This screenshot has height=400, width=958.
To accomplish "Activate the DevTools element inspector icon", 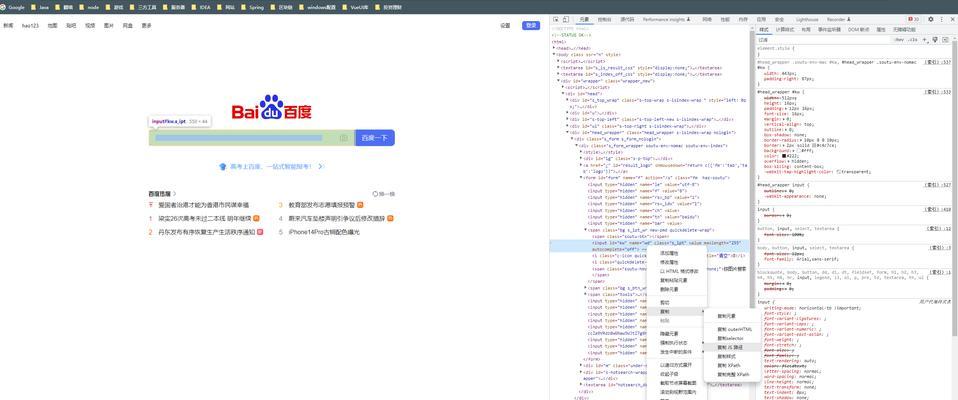I will (x=556, y=20).
